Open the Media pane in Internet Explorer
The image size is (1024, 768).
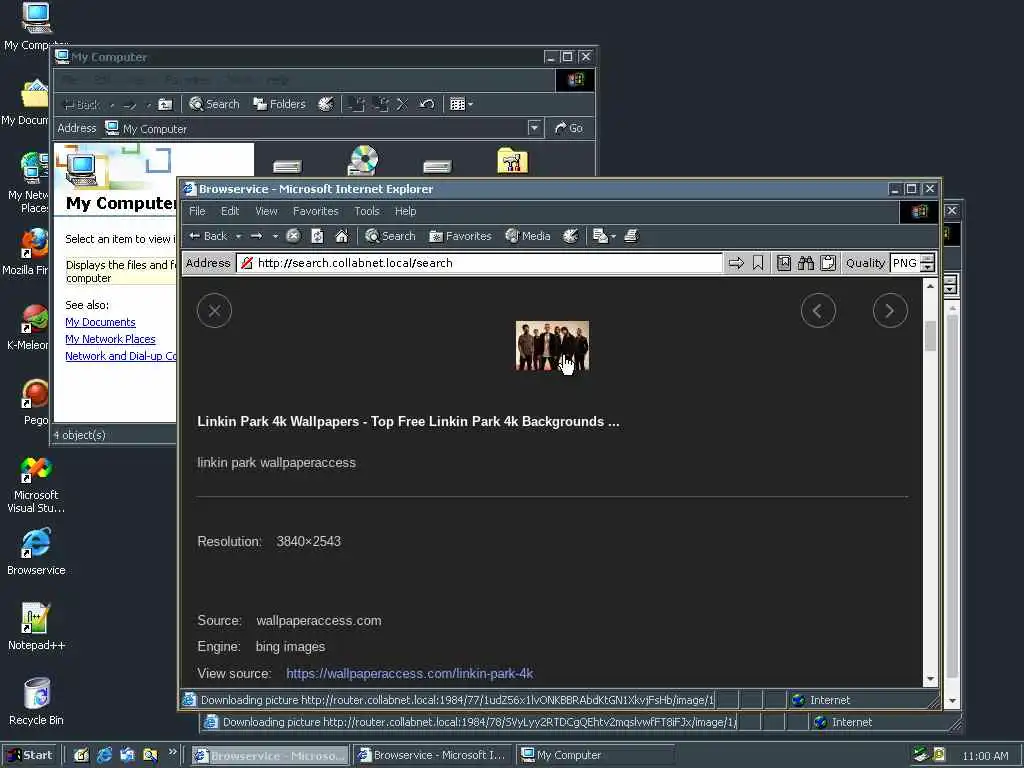click(x=528, y=236)
